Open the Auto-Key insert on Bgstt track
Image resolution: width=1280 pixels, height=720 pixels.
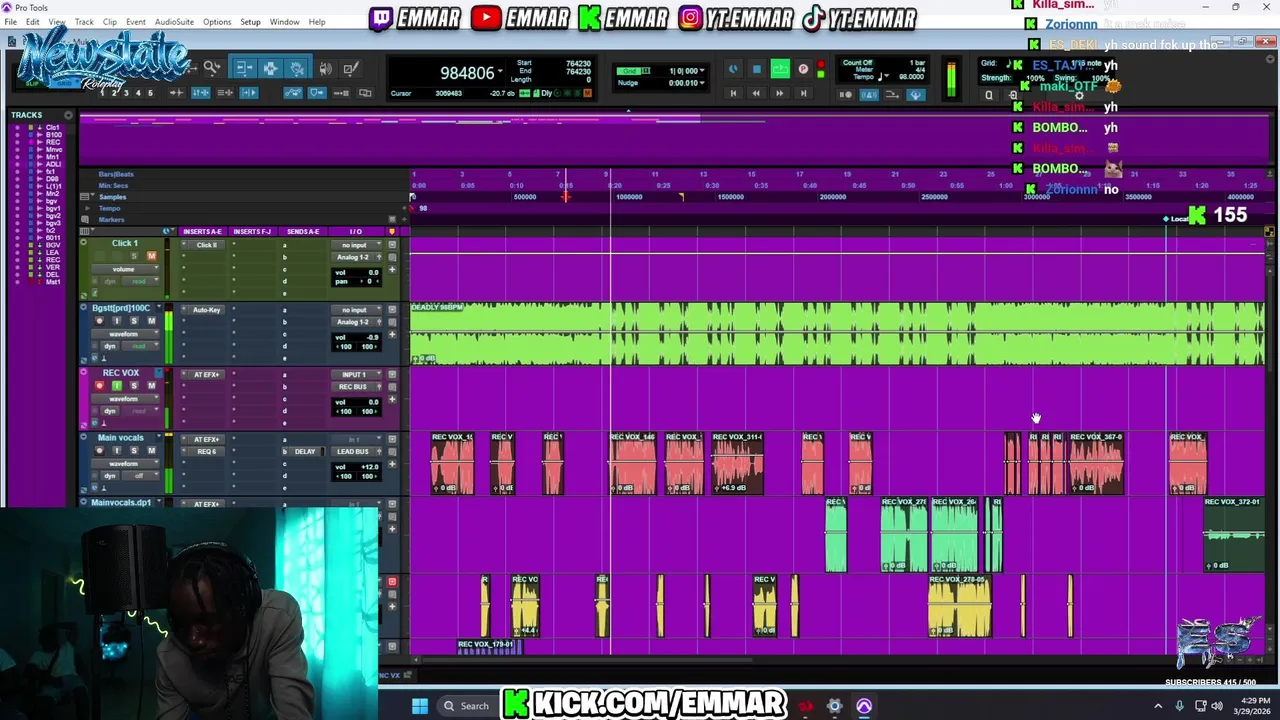(206, 310)
